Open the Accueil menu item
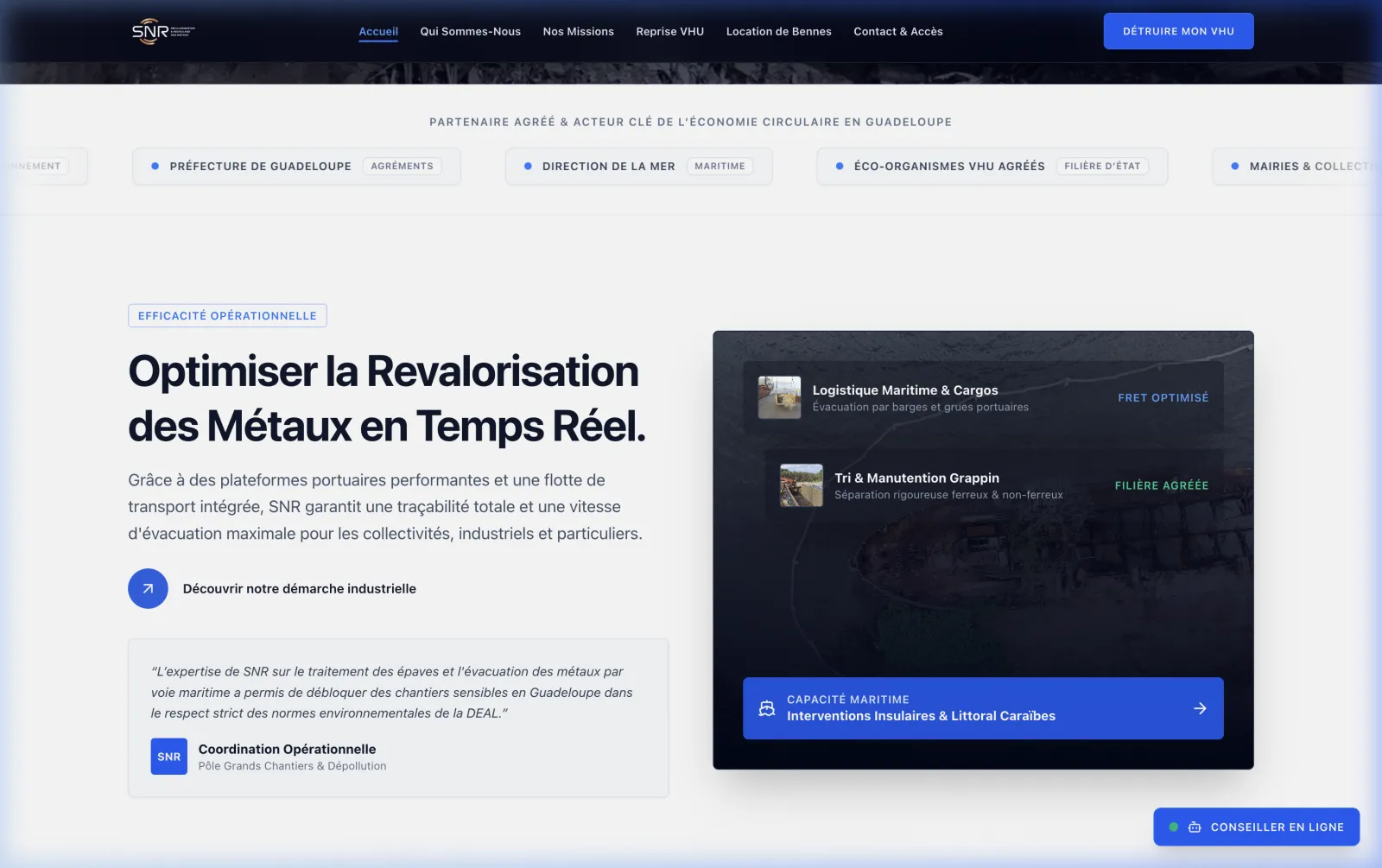 point(378,31)
